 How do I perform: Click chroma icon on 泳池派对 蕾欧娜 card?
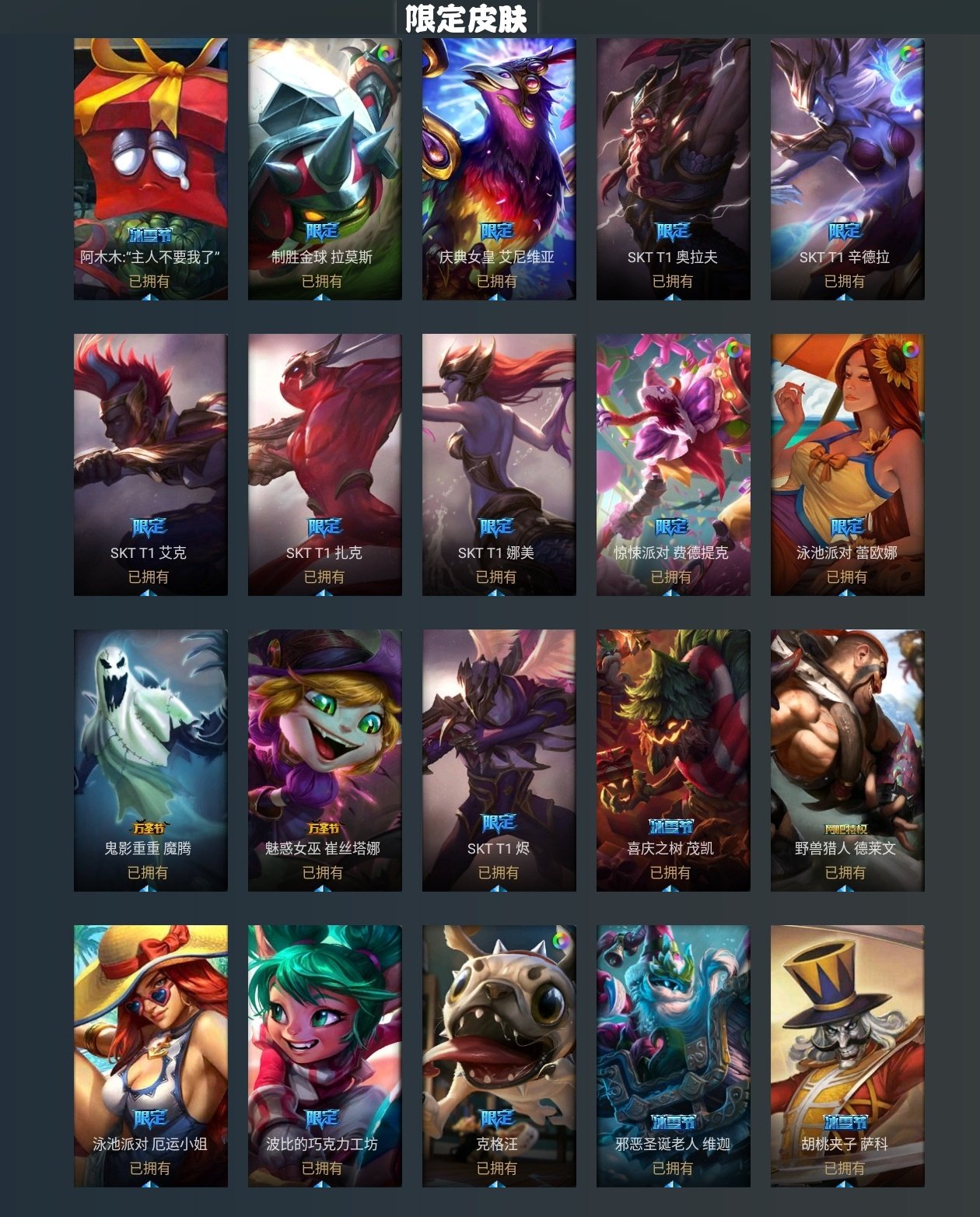tap(908, 349)
